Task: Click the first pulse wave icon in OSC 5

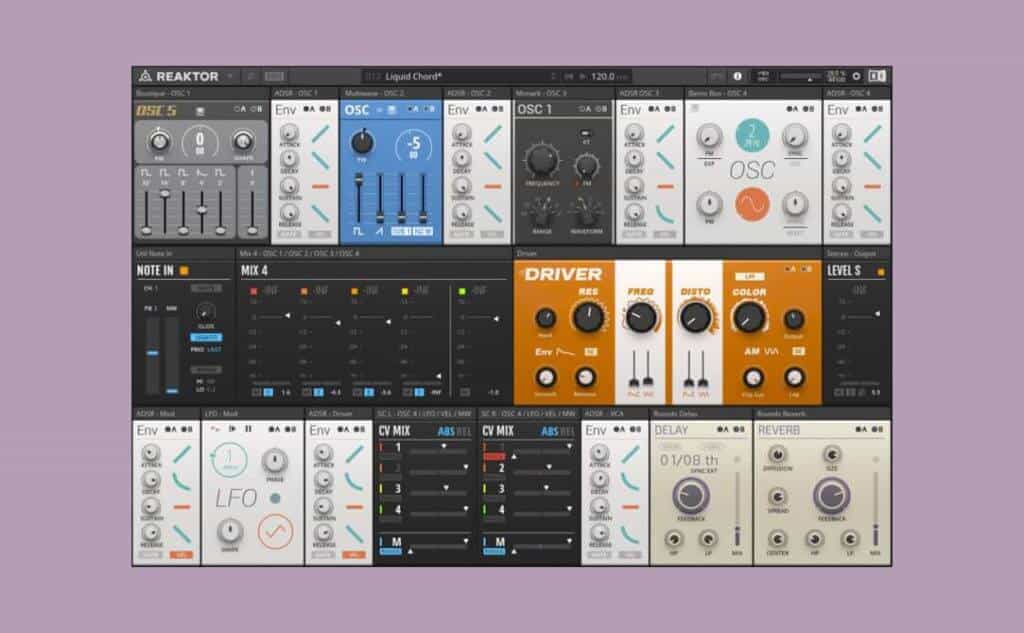Action: [146, 173]
